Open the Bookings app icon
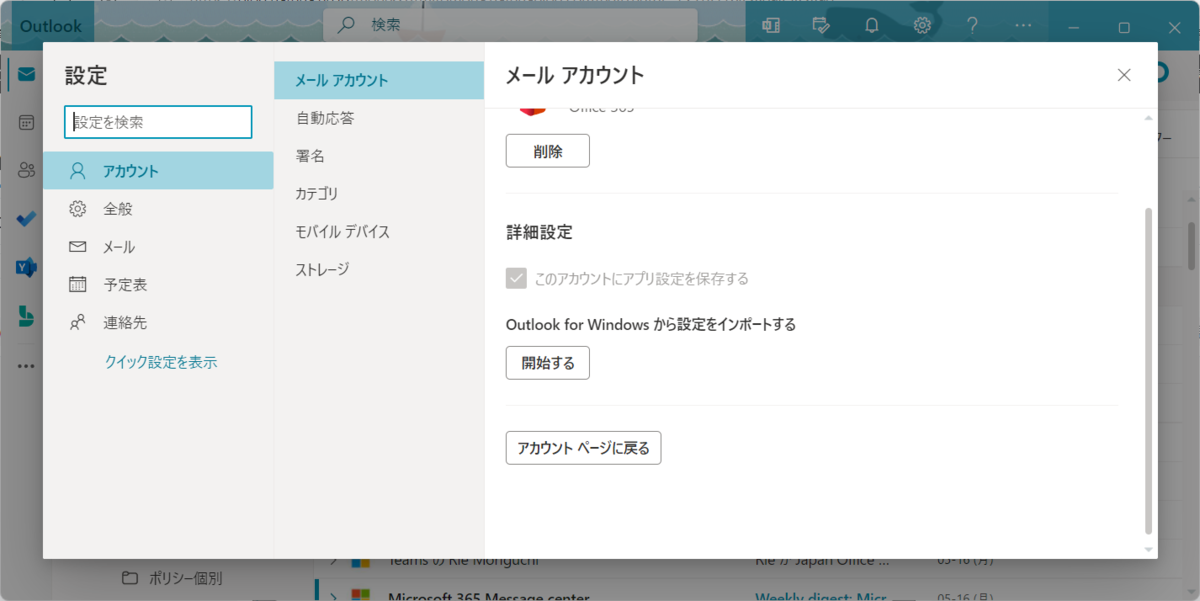 [26, 315]
